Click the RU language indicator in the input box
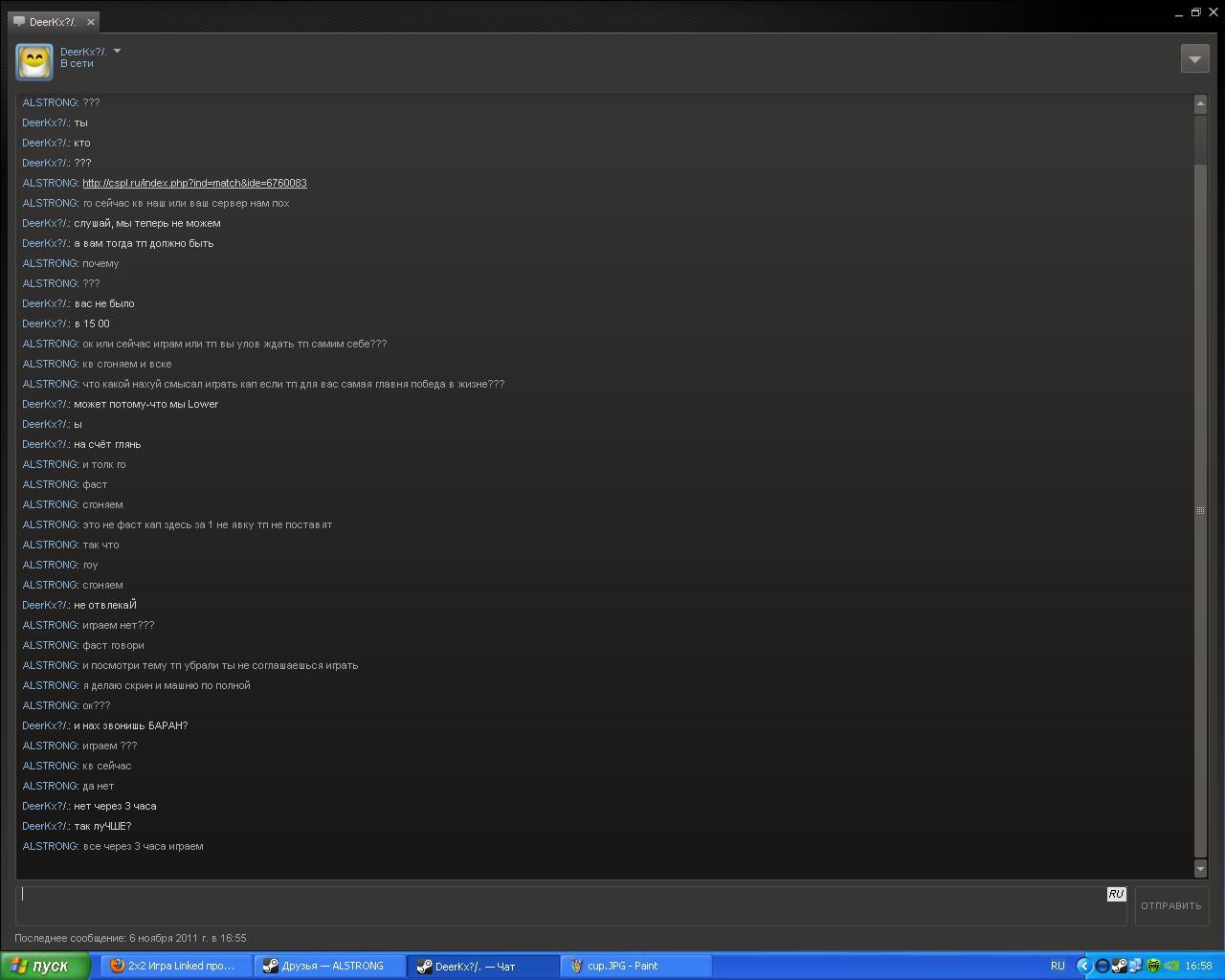1225x980 pixels. [1116, 894]
